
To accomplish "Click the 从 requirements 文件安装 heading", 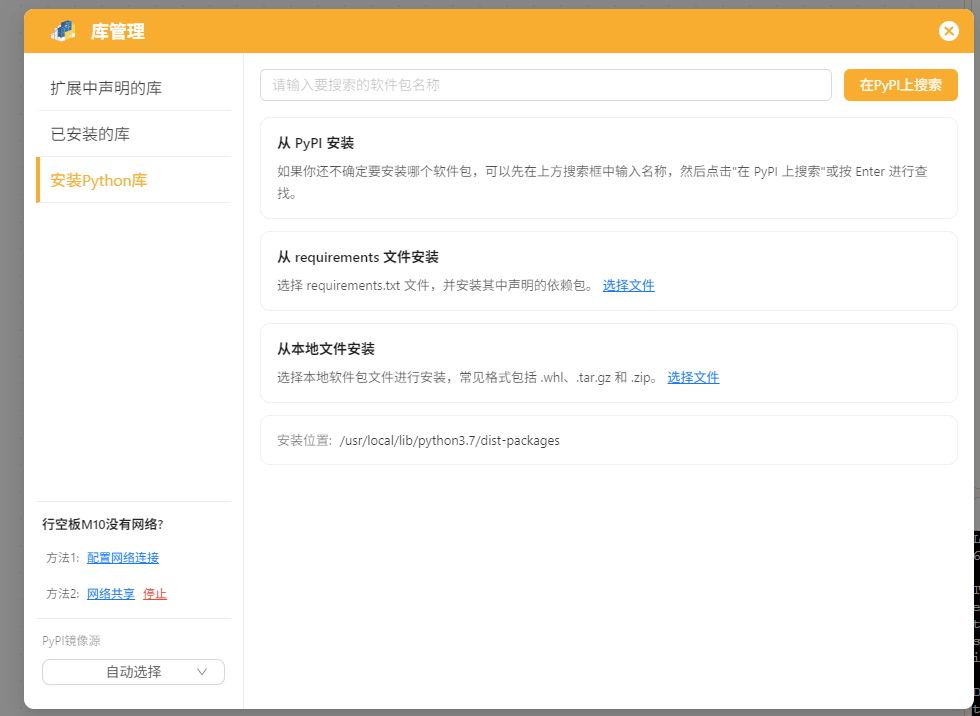I will click(358, 257).
